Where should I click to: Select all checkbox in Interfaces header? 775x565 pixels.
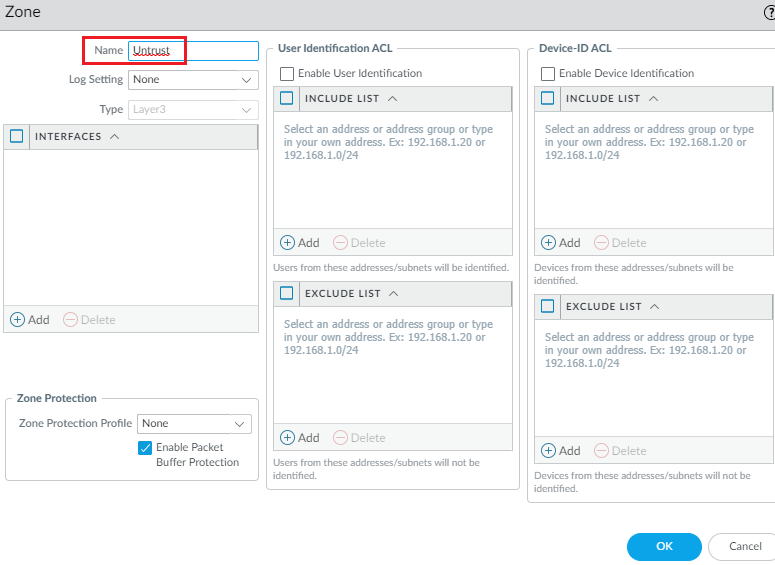[x=16, y=137]
